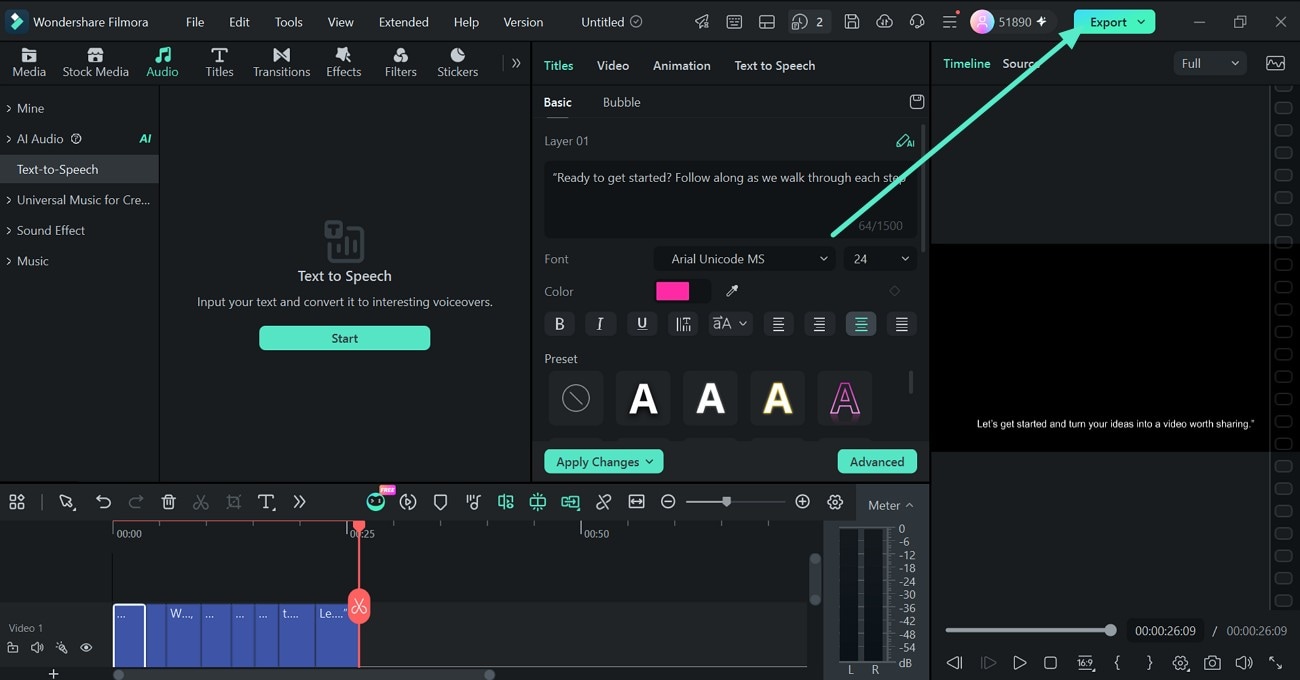Click the Export button
Viewport: 1300px width, 680px height.
pyautogui.click(x=1114, y=22)
